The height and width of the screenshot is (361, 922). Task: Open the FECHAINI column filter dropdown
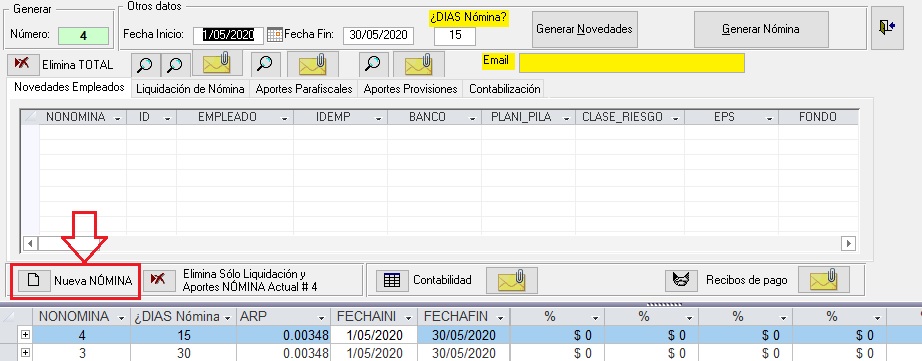coord(413,318)
